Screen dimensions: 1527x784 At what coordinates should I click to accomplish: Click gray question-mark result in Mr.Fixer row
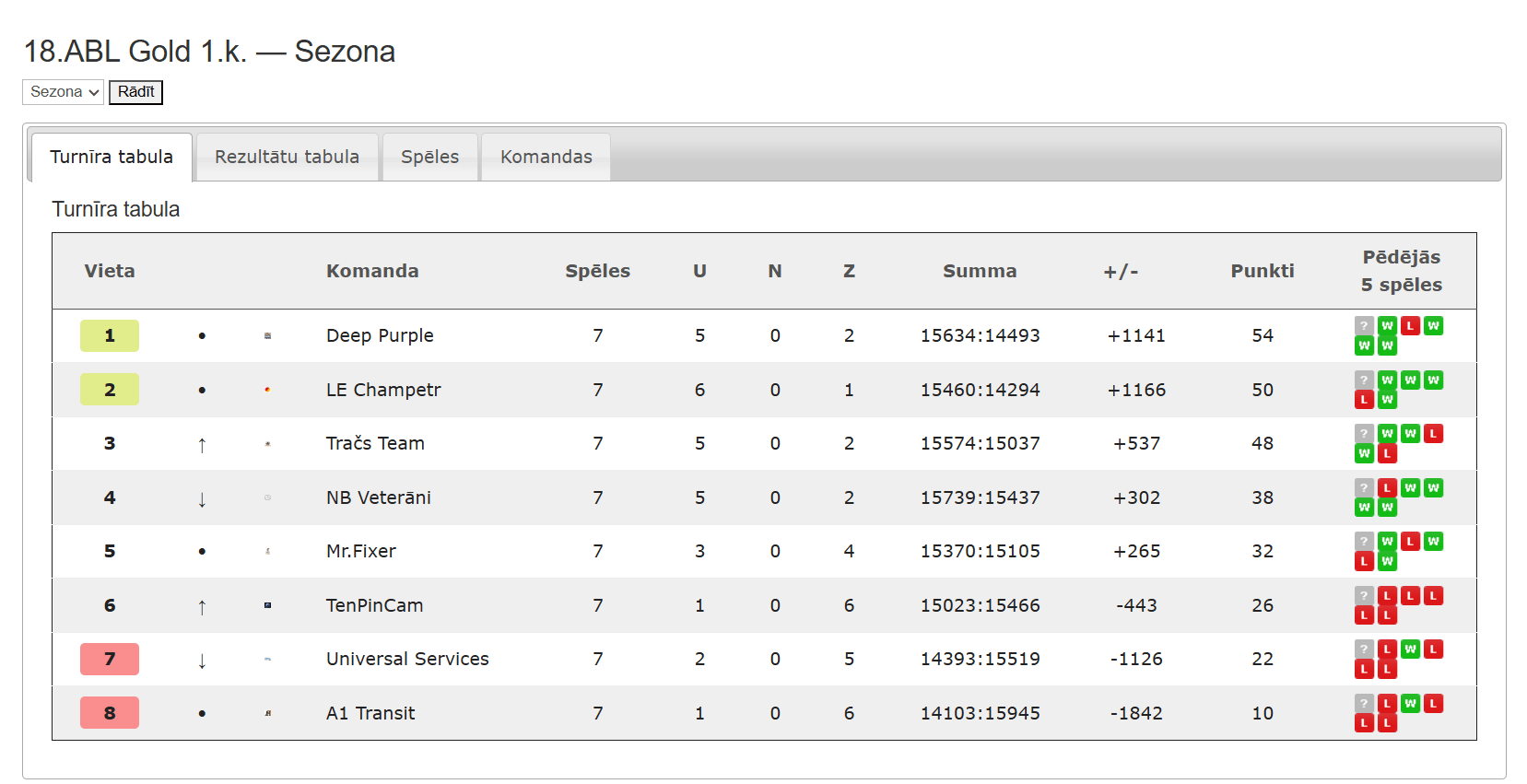(1364, 542)
